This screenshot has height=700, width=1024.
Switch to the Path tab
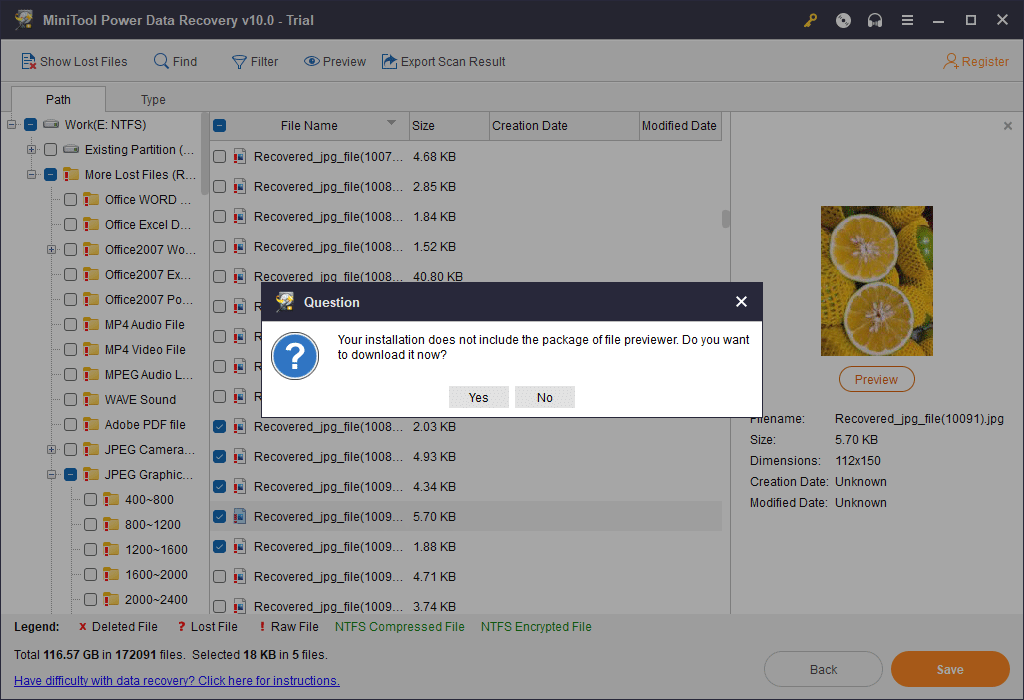pyautogui.click(x=58, y=99)
